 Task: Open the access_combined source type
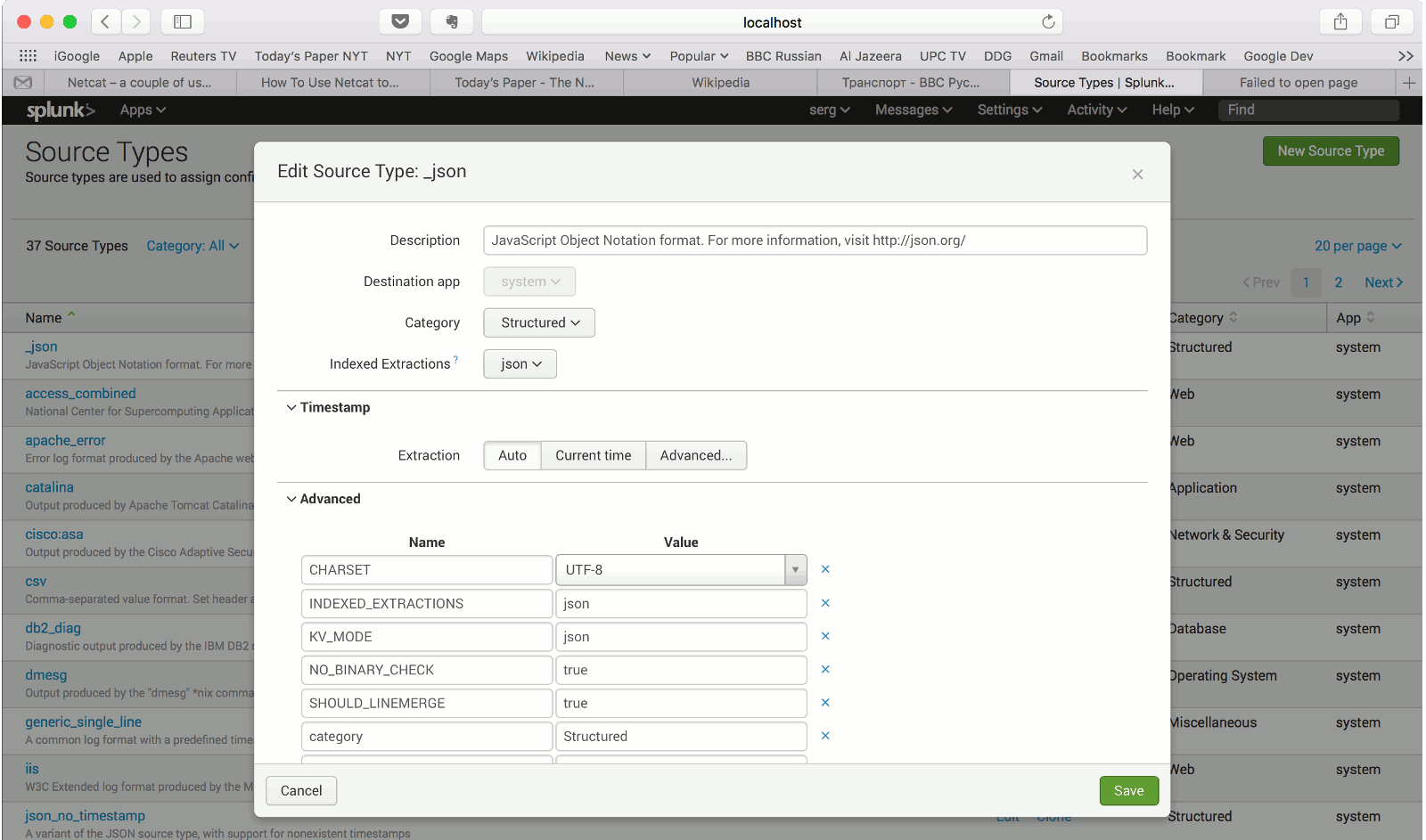pyautogui.click(x=80, y=394)
